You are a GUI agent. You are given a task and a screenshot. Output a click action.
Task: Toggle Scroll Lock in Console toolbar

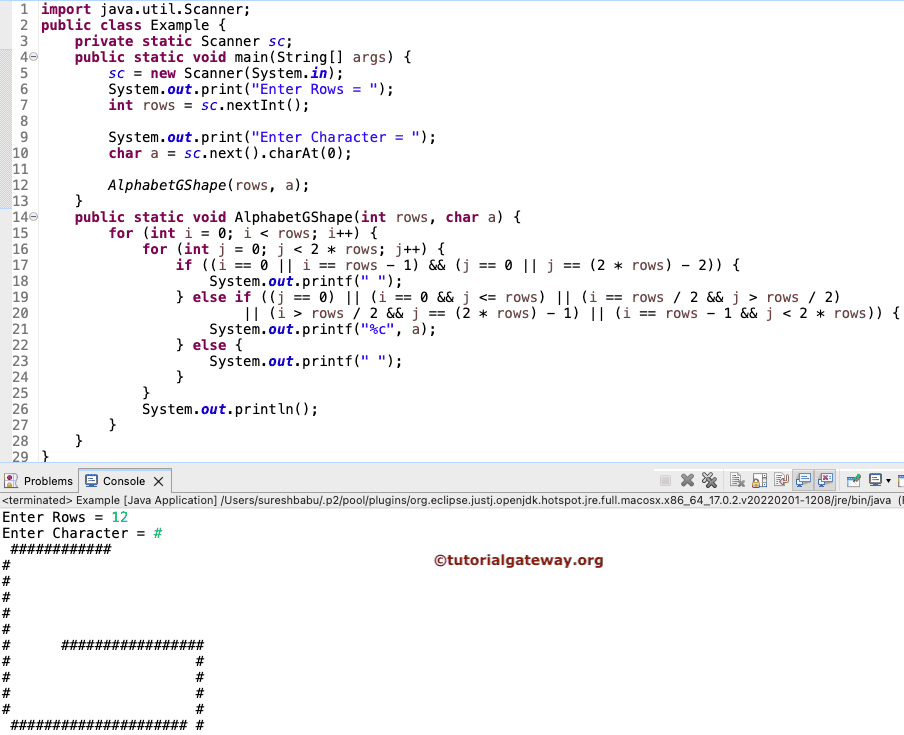(x=760, y=480)
